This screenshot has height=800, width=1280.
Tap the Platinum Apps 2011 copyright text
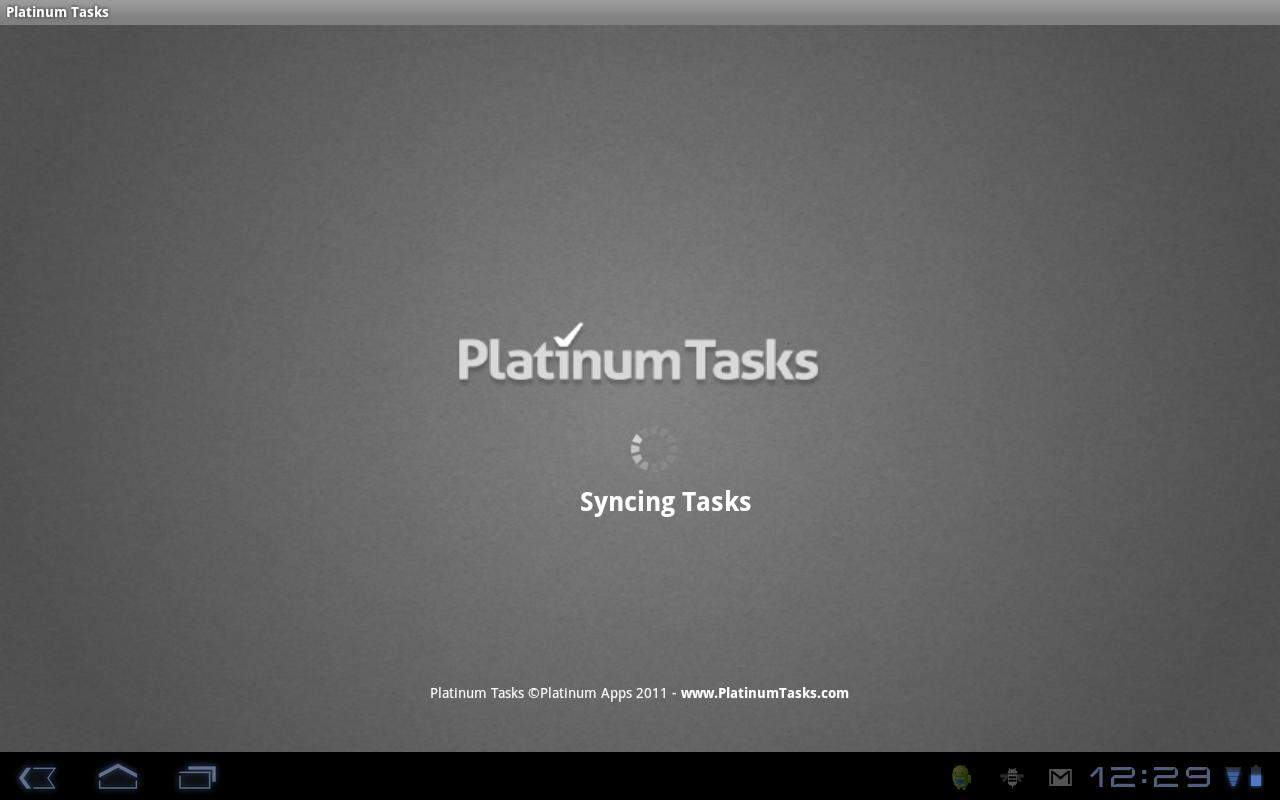coord(552,692)
